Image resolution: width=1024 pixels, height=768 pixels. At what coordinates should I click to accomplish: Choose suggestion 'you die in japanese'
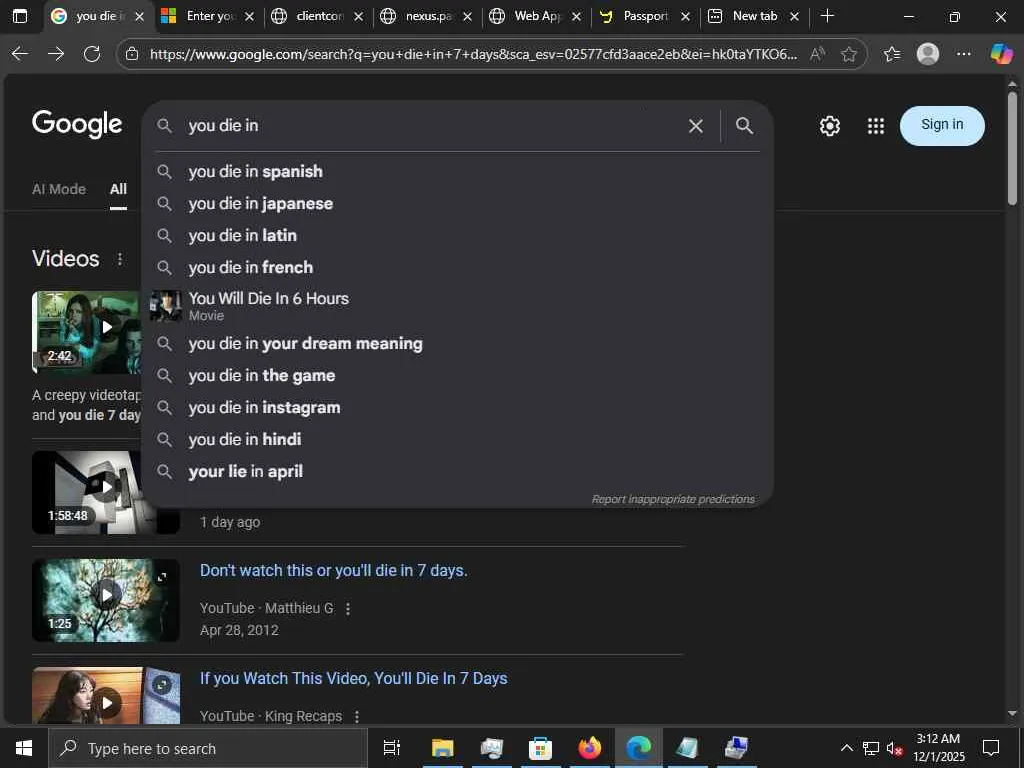(x=458, y=203)
